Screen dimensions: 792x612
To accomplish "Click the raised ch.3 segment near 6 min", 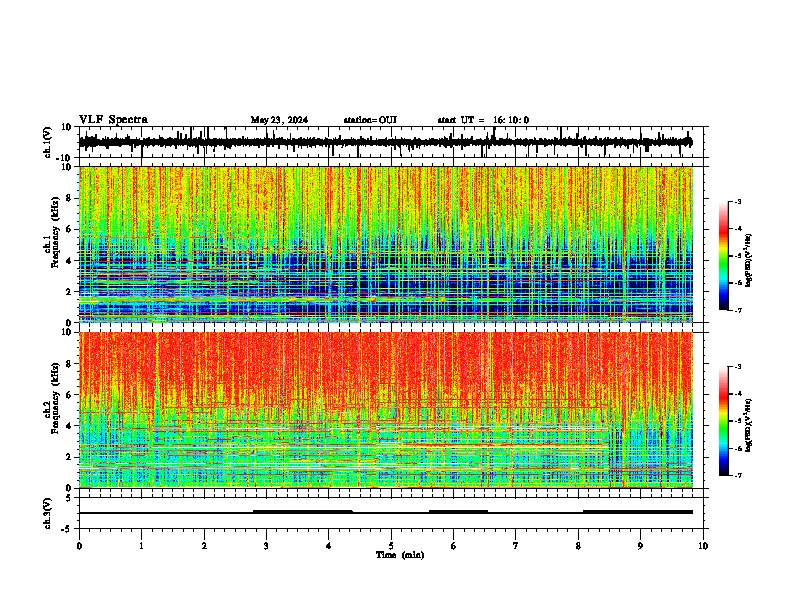I will click(x=458, y=511).
